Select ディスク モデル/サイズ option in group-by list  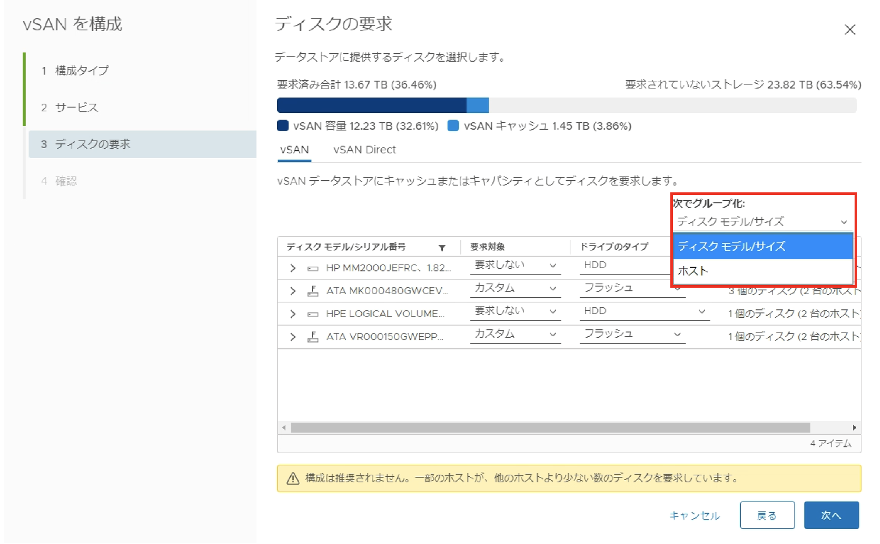pyautogui.click(x=762, y=246)
